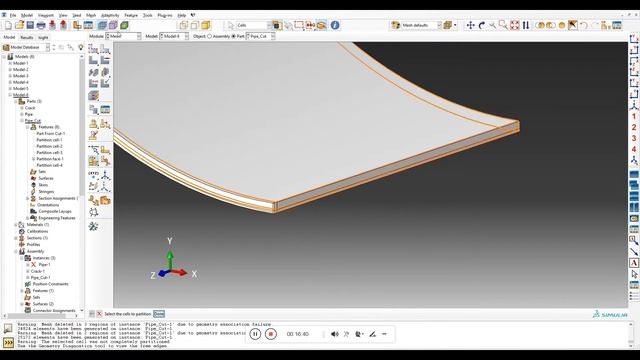Click the blue info query icon
The height and width of the screenshot is (360, 640).
click(335, 25)
